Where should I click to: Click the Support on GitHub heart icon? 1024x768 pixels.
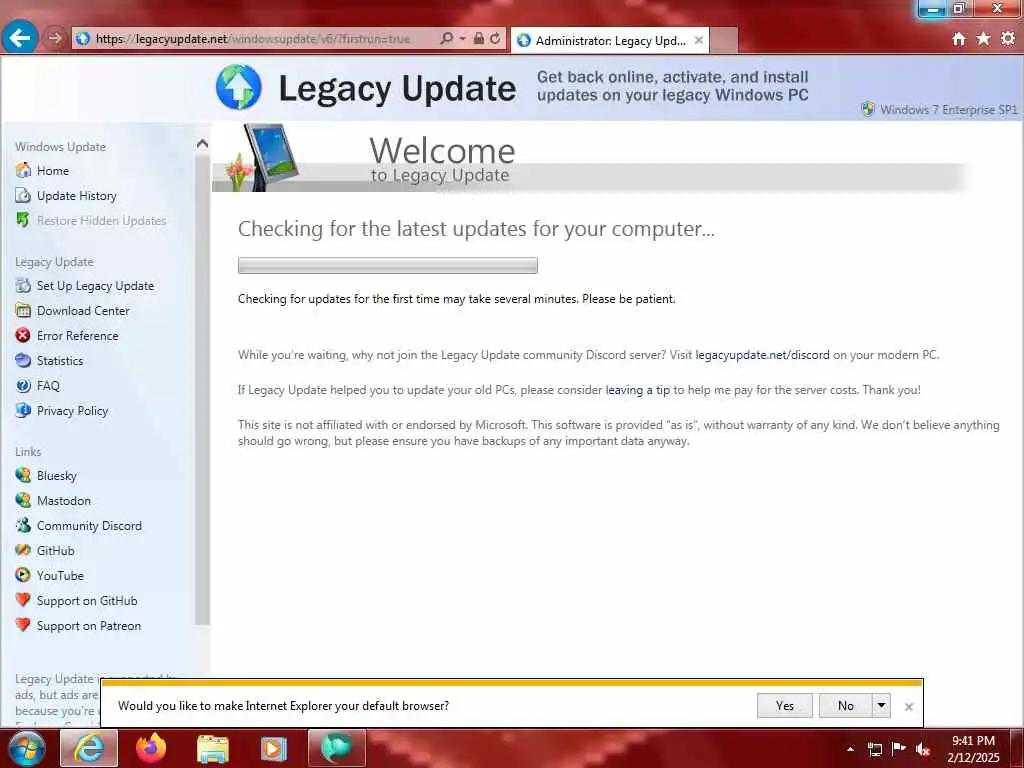(23, 600)
